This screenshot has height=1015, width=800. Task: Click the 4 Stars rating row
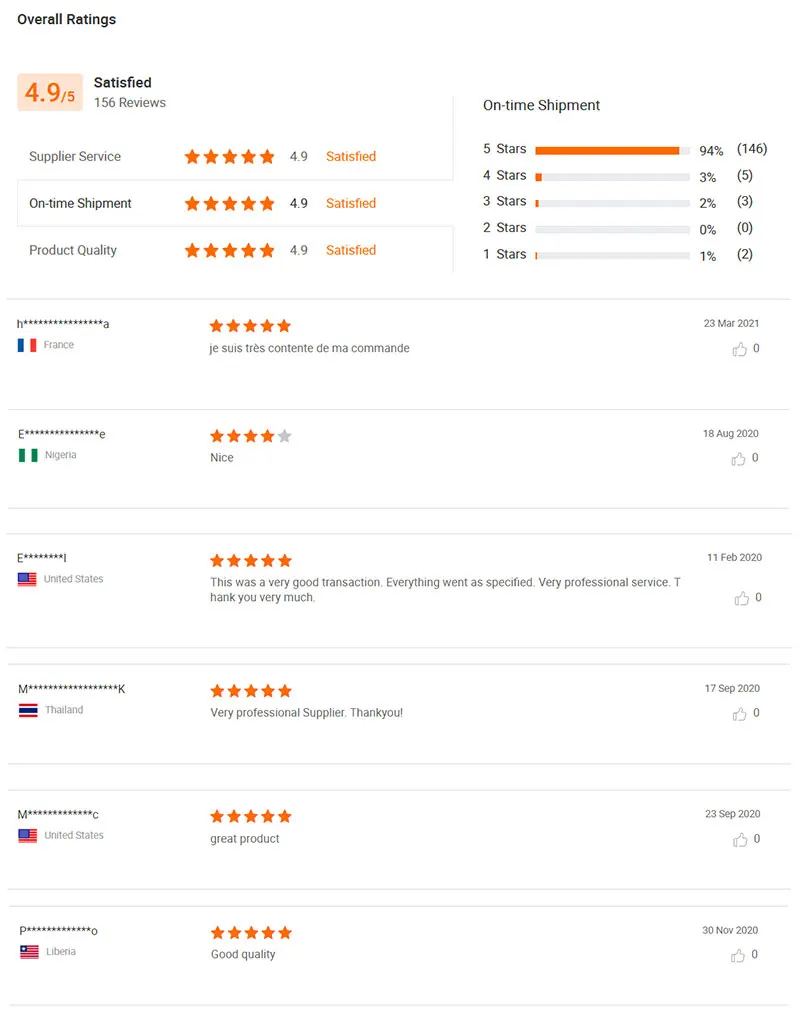pos(612,176)
